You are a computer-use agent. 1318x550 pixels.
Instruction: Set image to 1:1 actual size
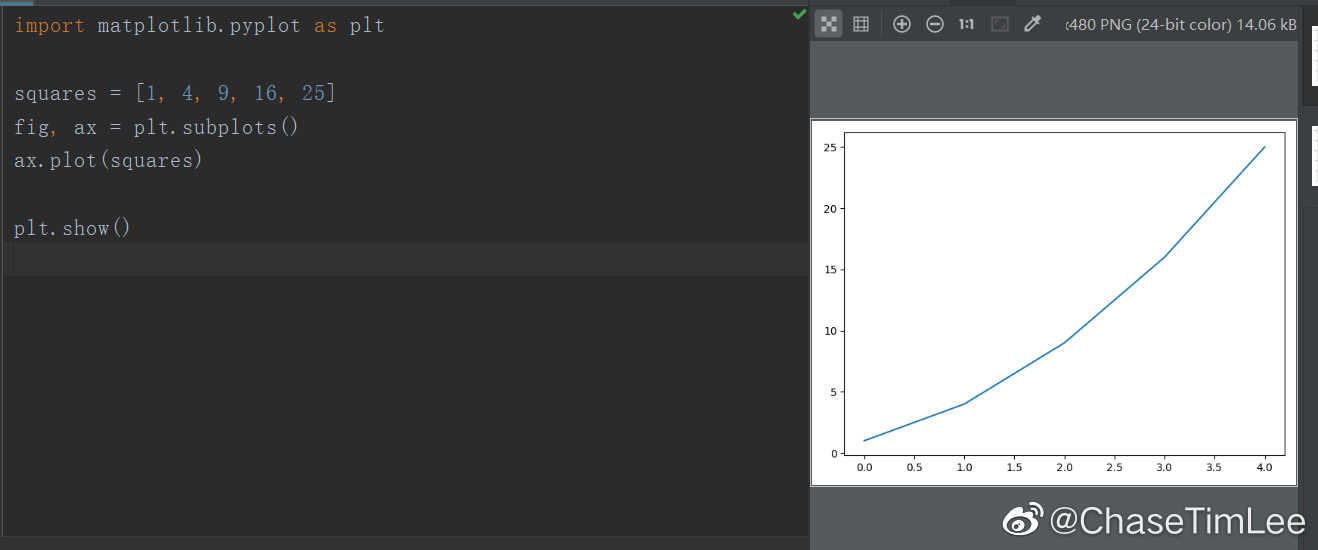click(966, 24)
